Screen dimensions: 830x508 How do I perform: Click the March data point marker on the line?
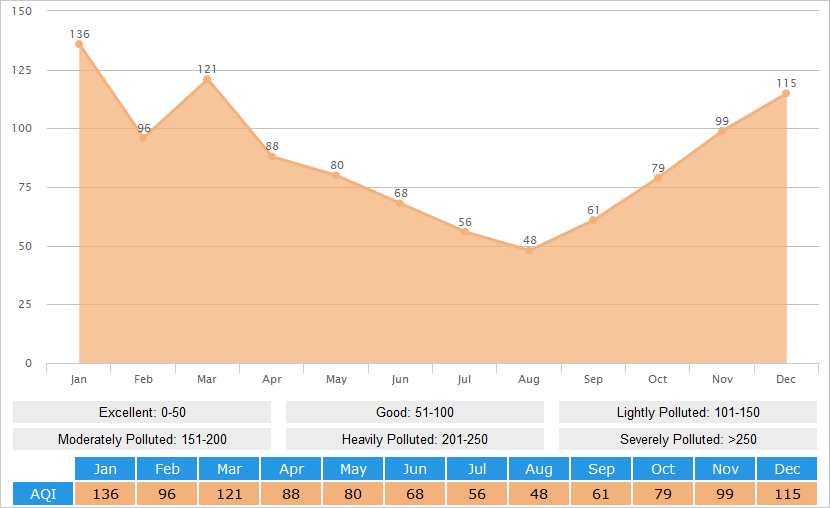(x=207, y=79)
